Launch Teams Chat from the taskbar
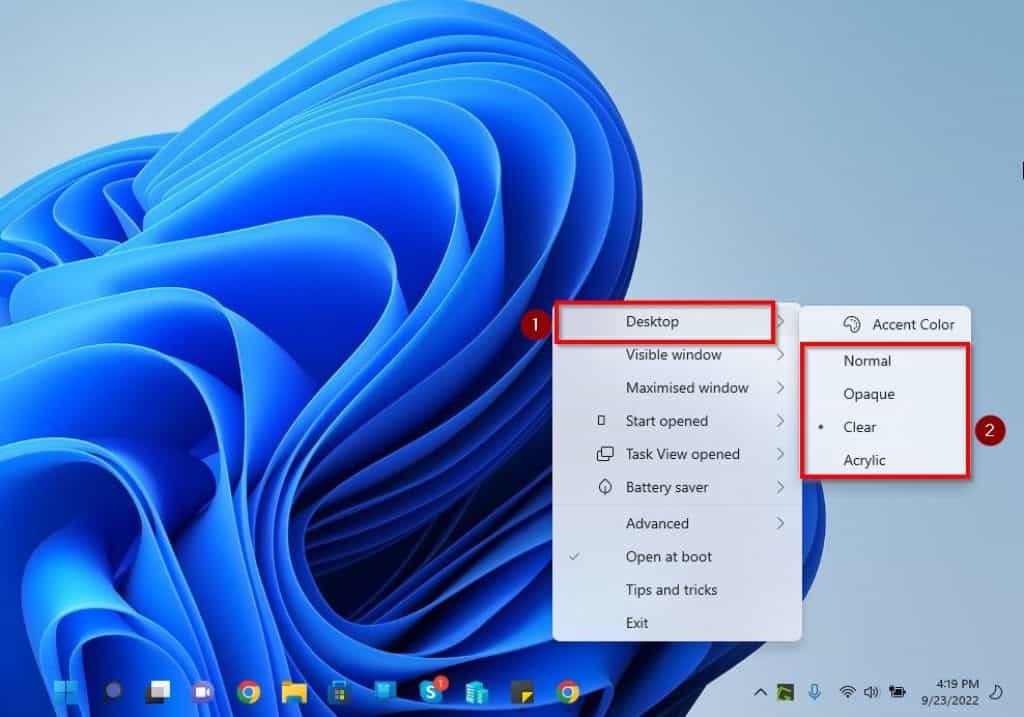Screen dimensions: 1024x717 (x=202, y=692)
